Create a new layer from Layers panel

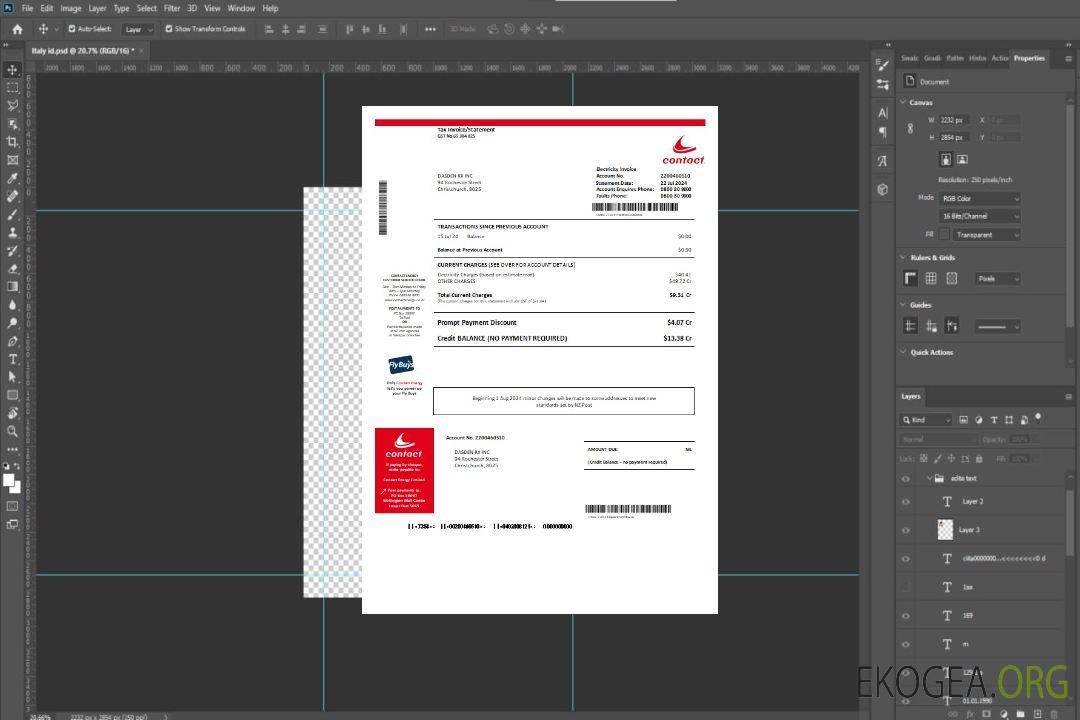pos(1038,714)
